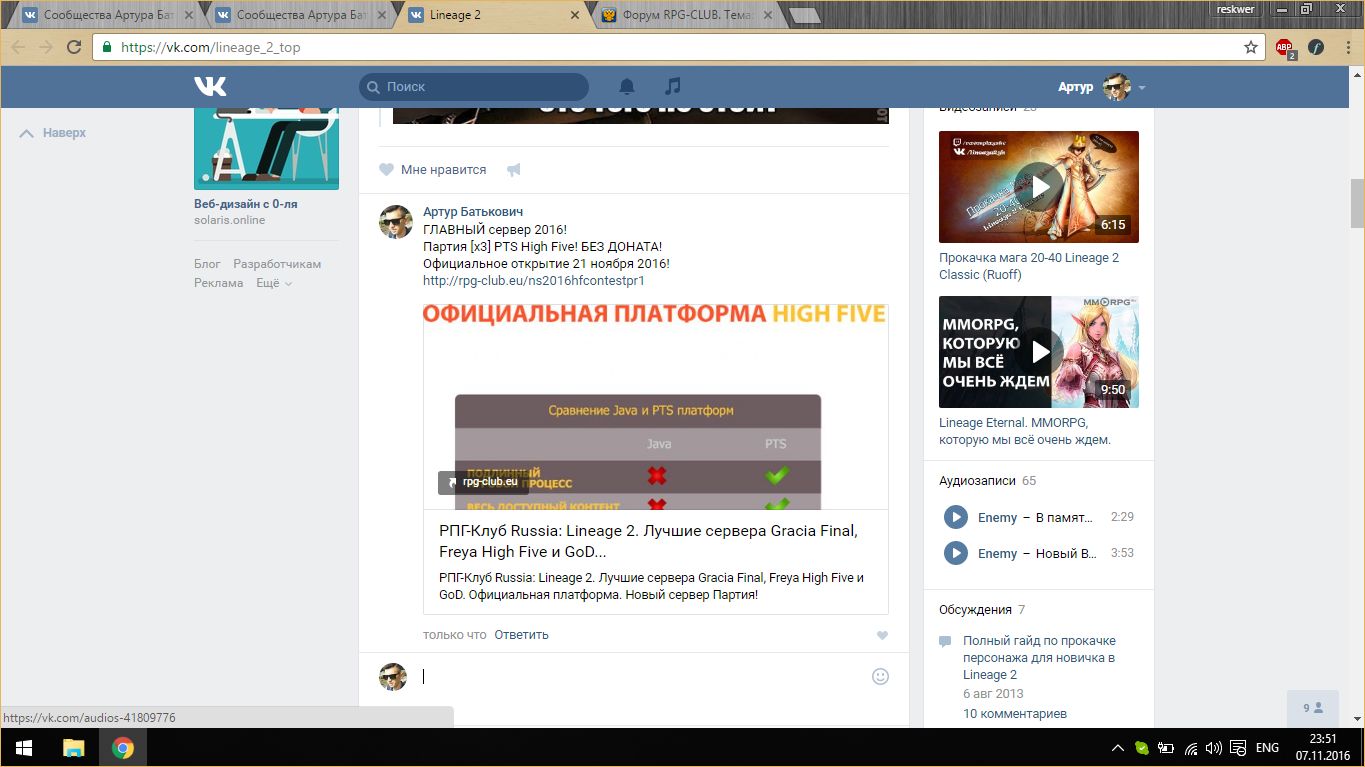Click the round f extension icon
This screenshot has width=1365, height=767.
point(1316,47)
